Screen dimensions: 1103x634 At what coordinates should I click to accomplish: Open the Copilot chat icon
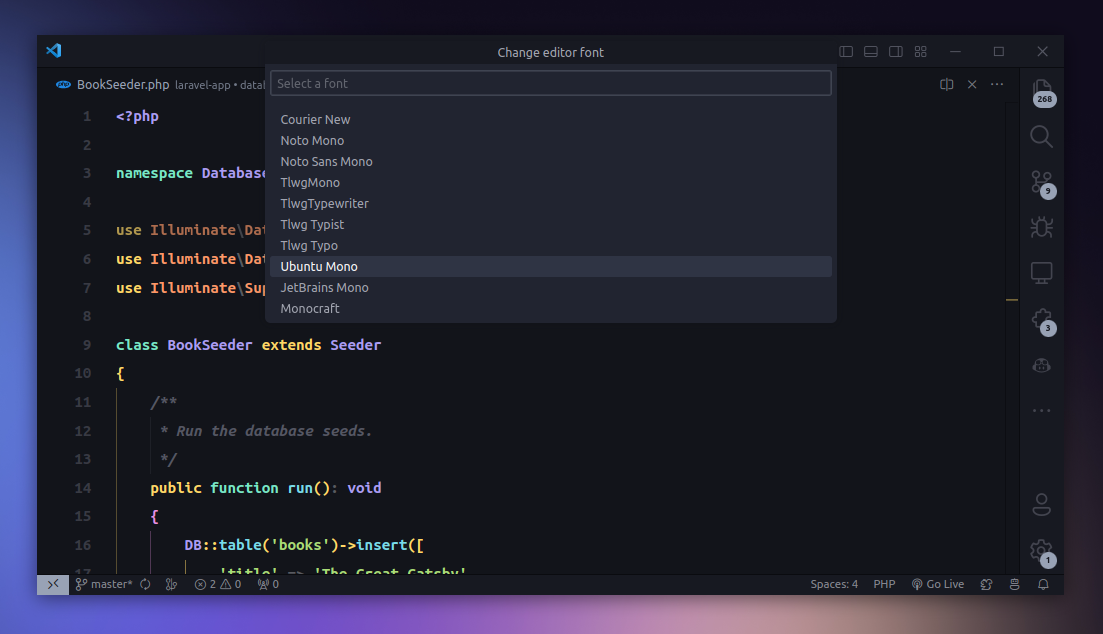pos(1042,365)
